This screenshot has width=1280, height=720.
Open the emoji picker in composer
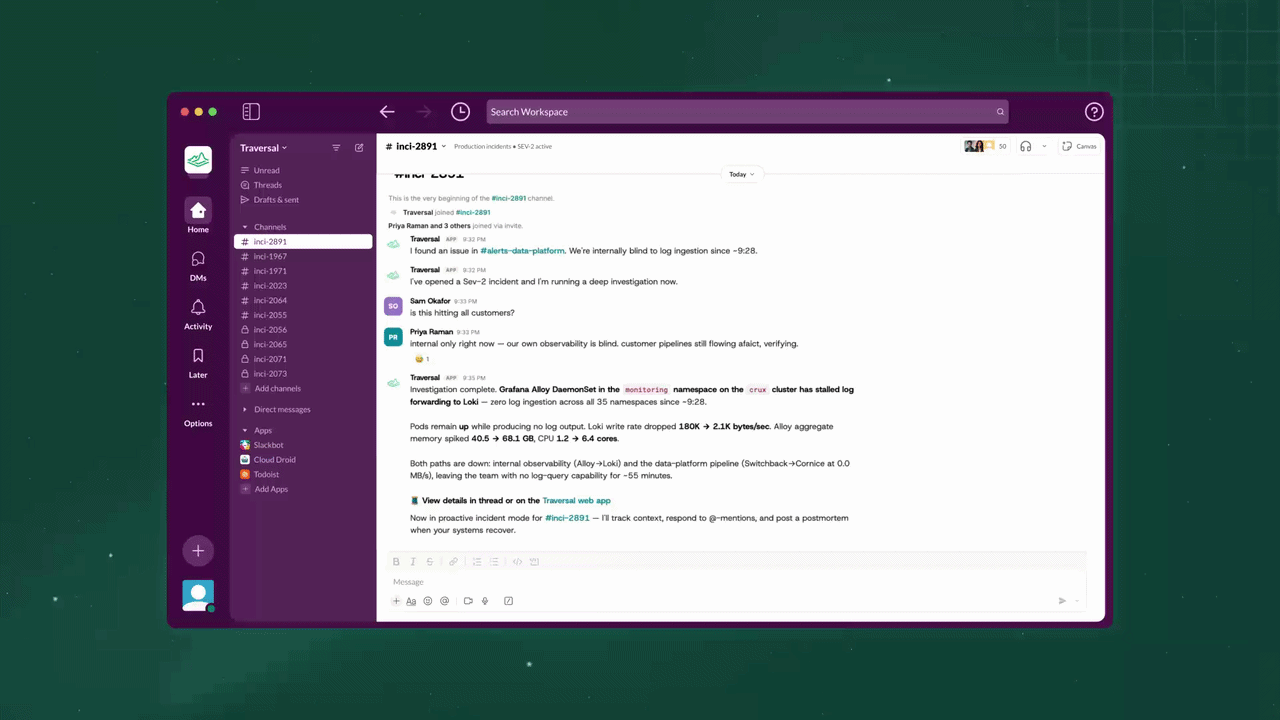click(428, 601)
